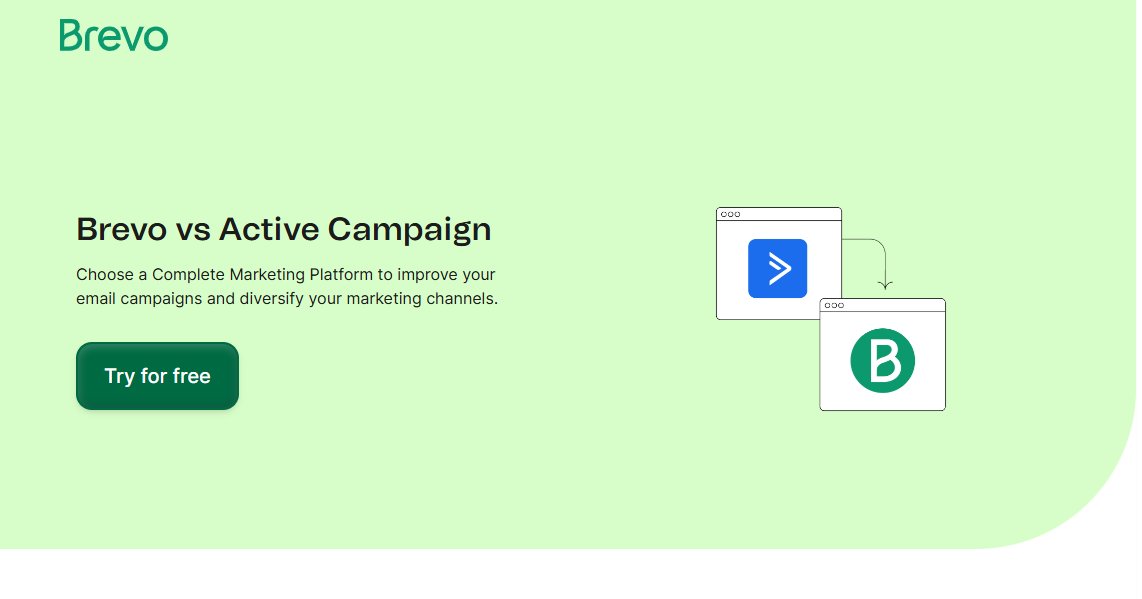Open the Brevo logo in the header
The height and width of the screenshot is (599, 1142).
[x=114, y=36]
